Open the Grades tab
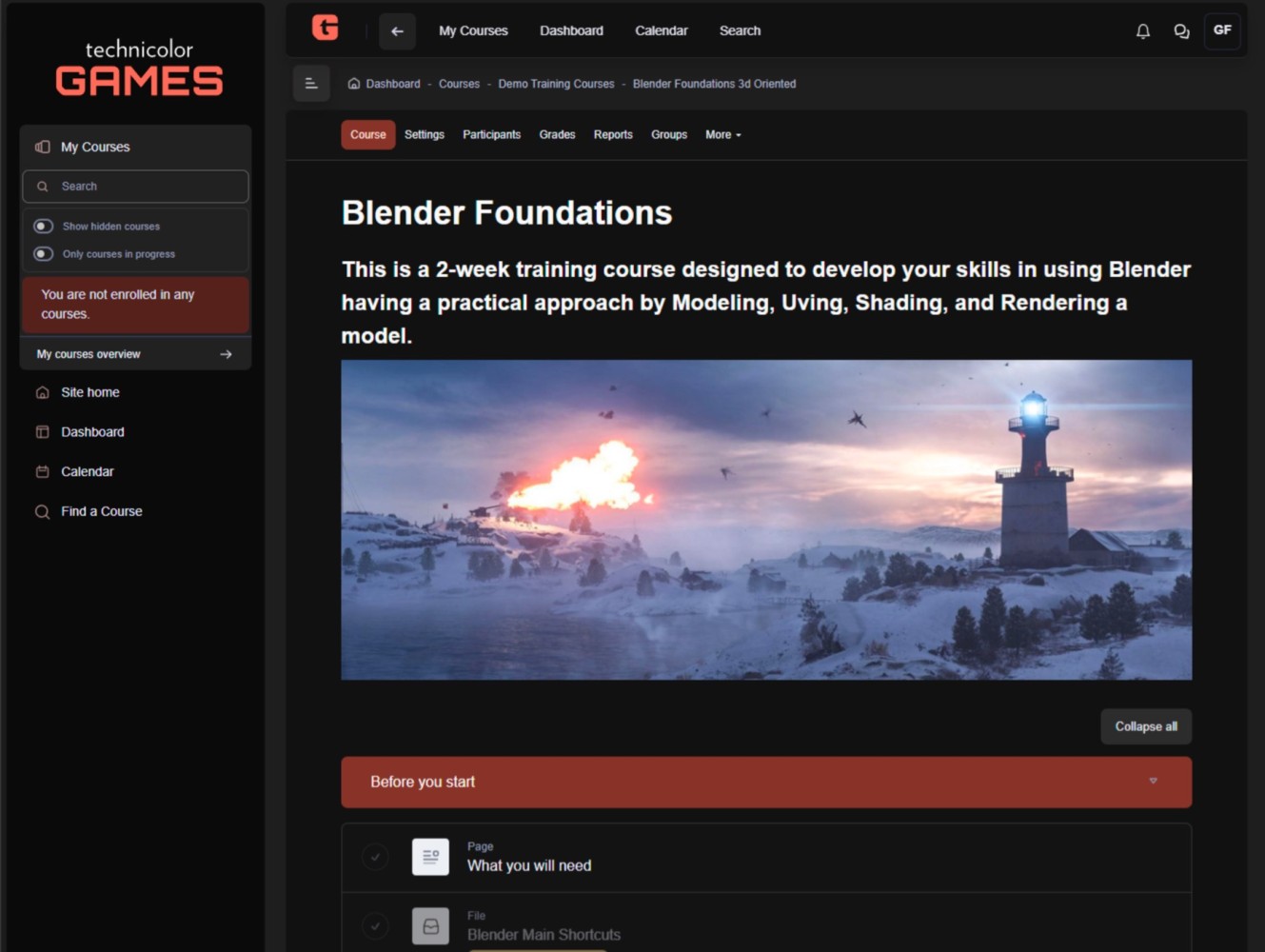 (558, 135)
